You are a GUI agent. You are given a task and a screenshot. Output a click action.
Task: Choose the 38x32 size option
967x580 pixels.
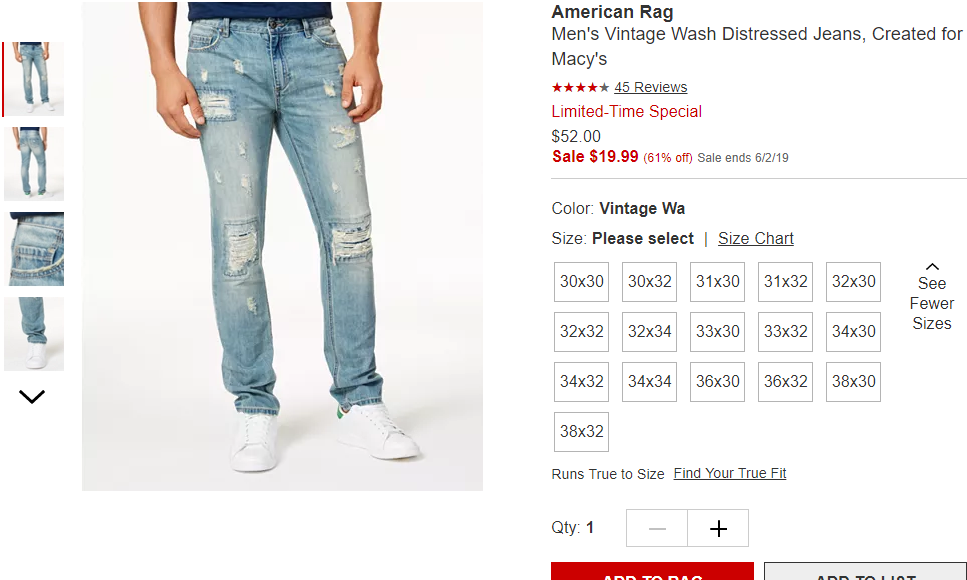581,432
